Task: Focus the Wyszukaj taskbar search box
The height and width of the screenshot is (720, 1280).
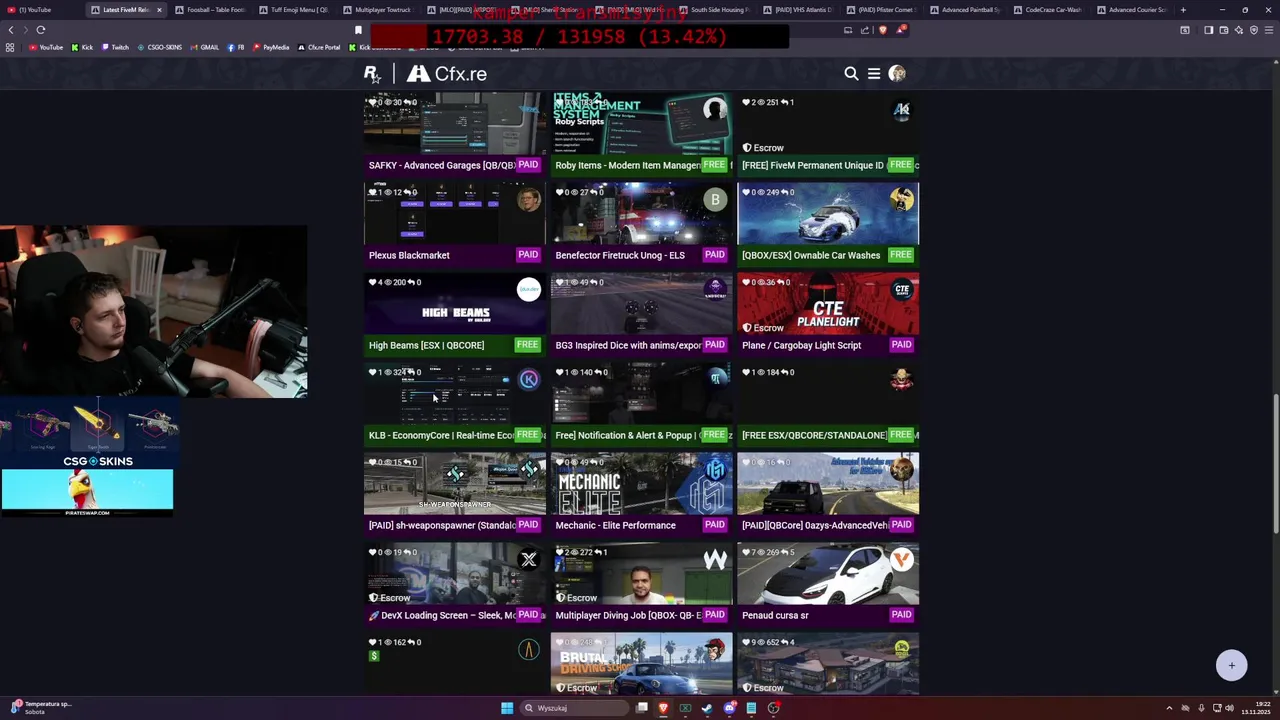Action: click(572, 708)
